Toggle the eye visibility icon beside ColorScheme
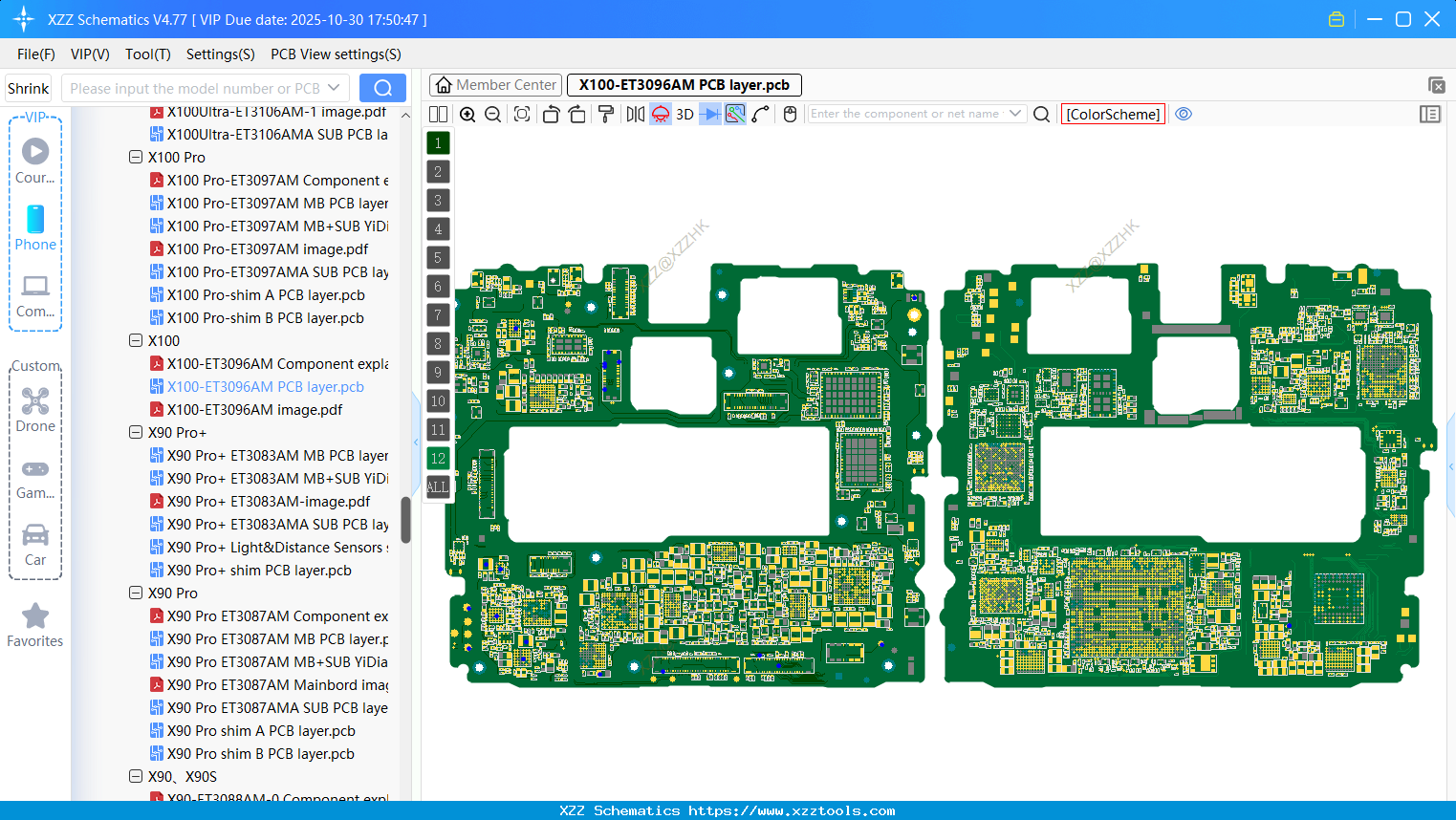 coord(1184,114)
